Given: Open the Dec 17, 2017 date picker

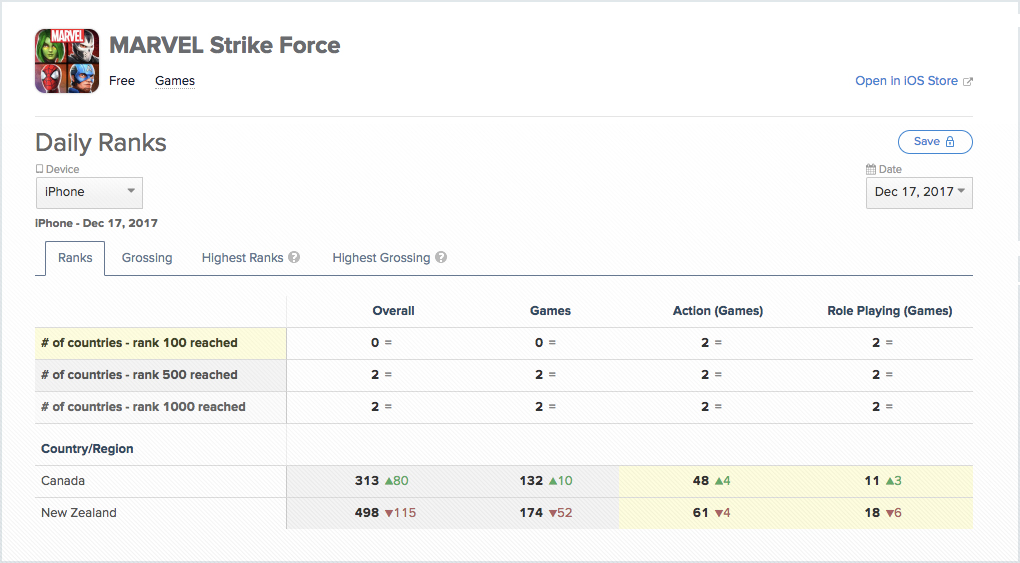Looking at the screenshot, I should [918, 192].
